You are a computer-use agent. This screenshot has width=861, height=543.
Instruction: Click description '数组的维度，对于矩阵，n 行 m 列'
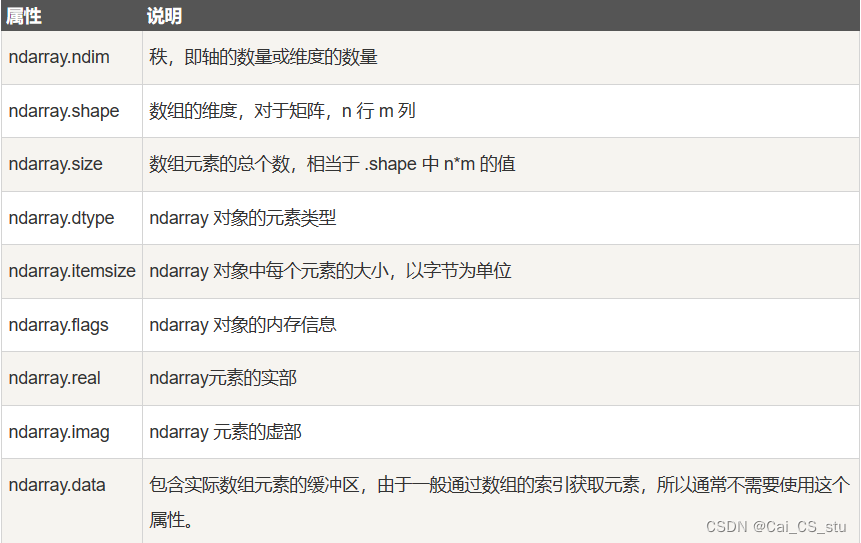[x=282, y=111]
